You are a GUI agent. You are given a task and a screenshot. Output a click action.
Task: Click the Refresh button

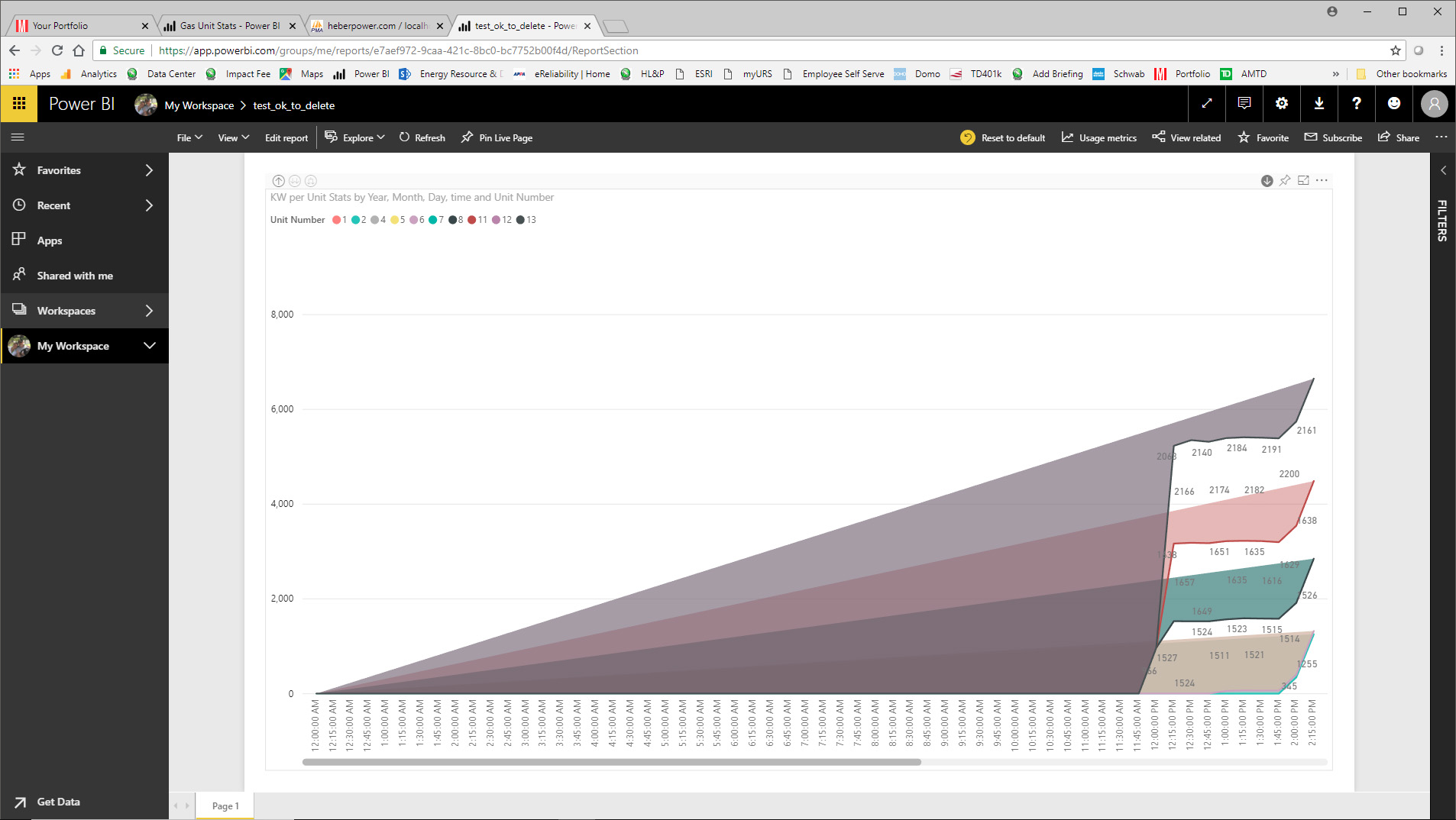point(422,138)
